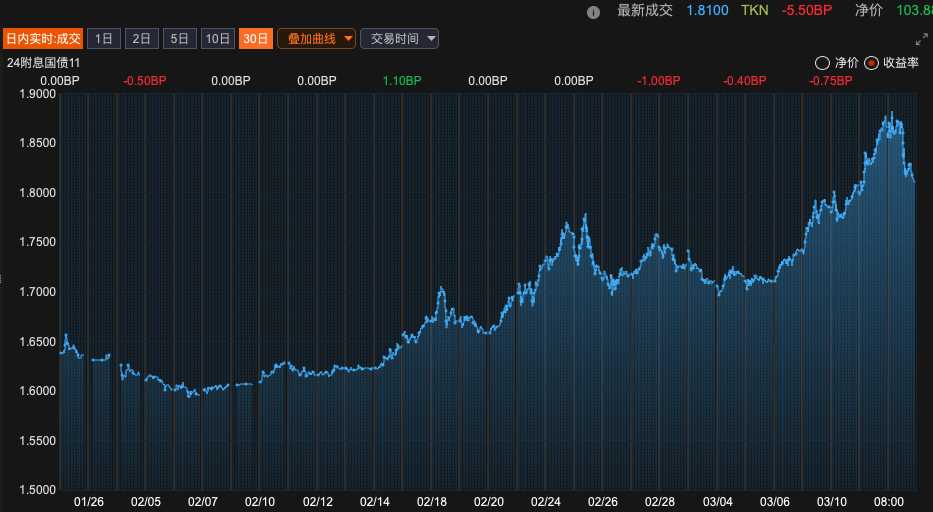The image size is (933, 512).
Task: Click the green 1.10BP daily change label
Action: 403,80
